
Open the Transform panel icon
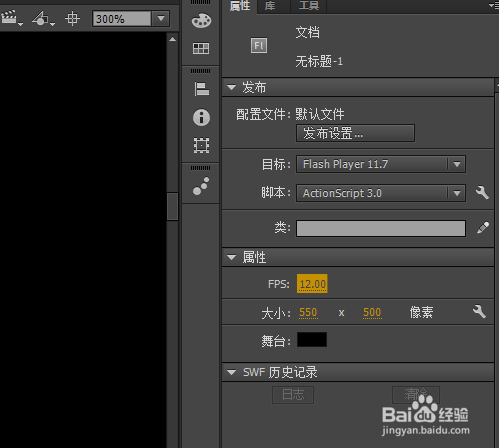click(x=201, y=145)
